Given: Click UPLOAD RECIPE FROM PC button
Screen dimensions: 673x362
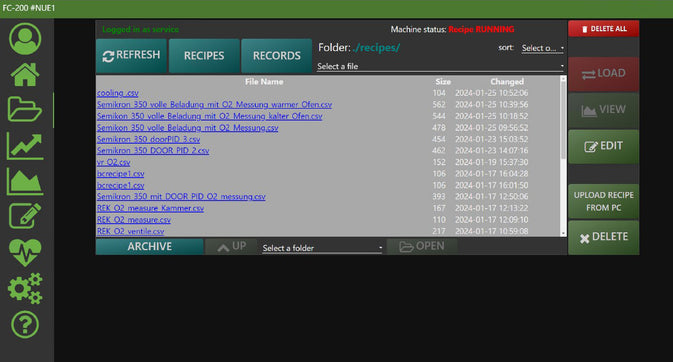Looking at the screenshot, I should tap(603, 201).
